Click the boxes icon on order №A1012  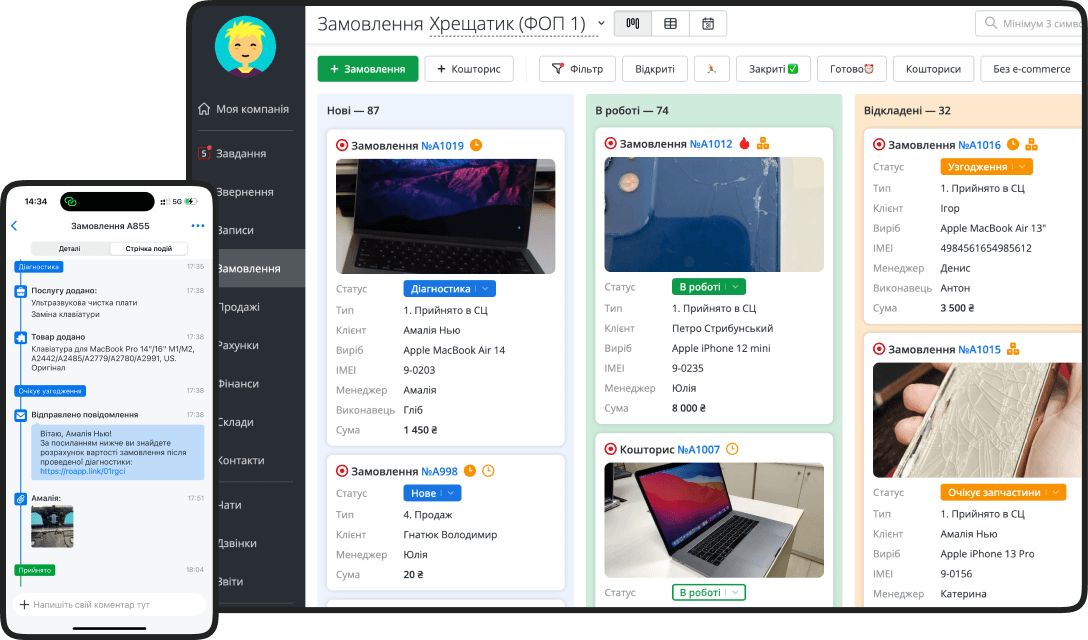pyautogui.click(x=763, y=143)
